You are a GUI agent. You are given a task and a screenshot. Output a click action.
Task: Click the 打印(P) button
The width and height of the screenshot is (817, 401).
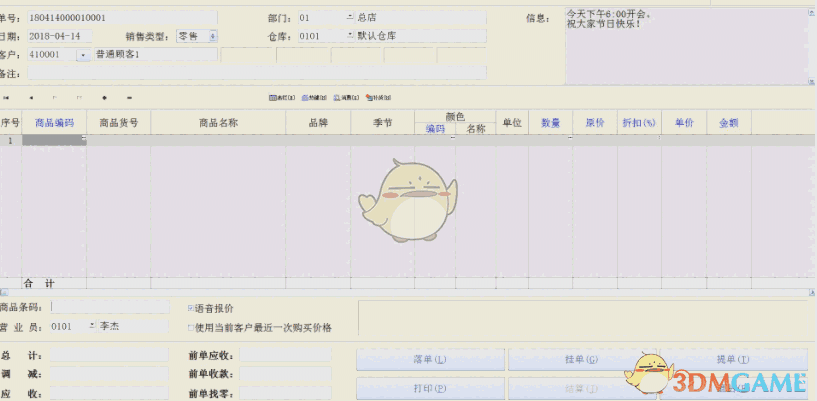[430, 389]
